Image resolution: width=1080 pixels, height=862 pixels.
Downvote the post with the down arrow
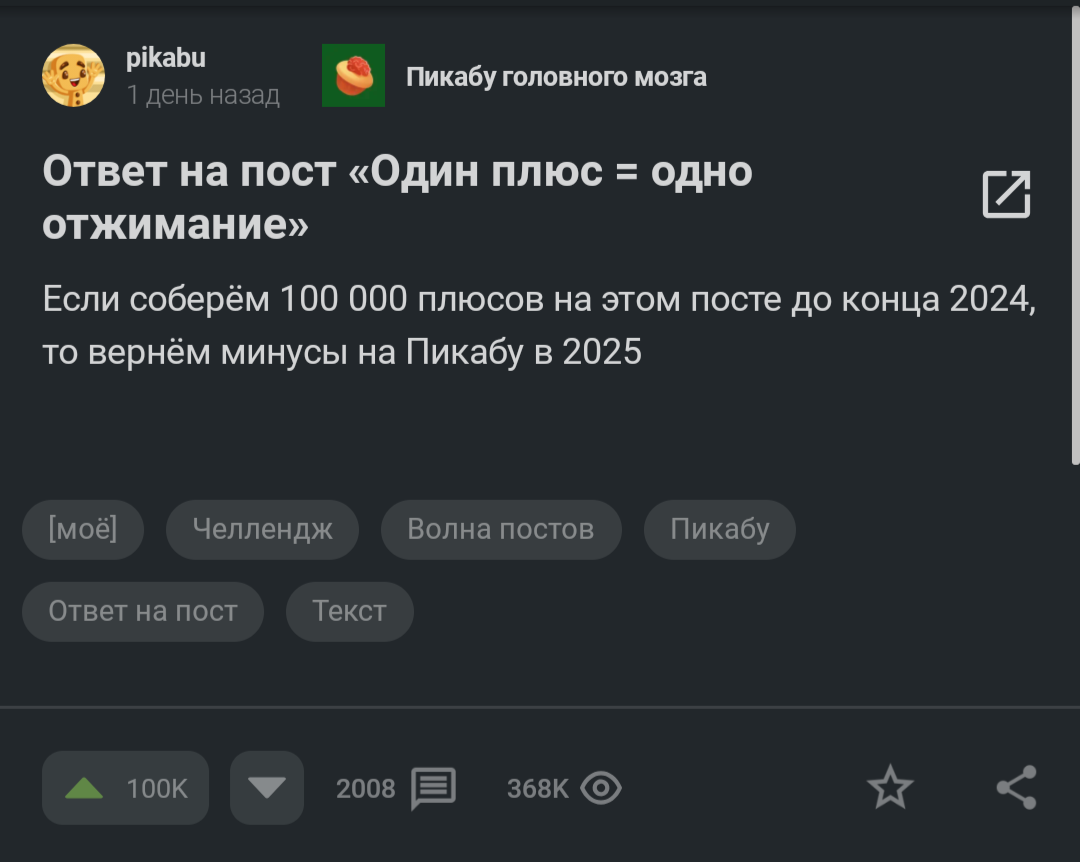pyautogui.click(x=266, y=789)
